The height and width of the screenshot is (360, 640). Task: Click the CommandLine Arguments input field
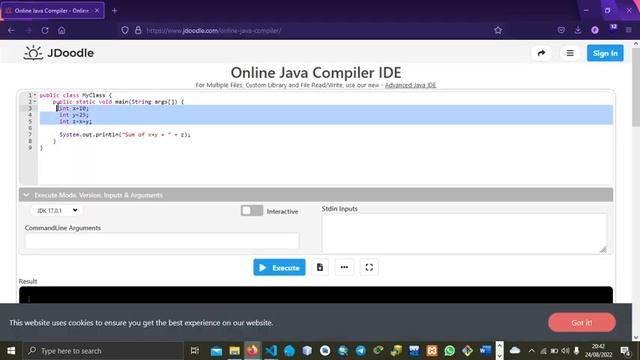(x=162, y=241)
